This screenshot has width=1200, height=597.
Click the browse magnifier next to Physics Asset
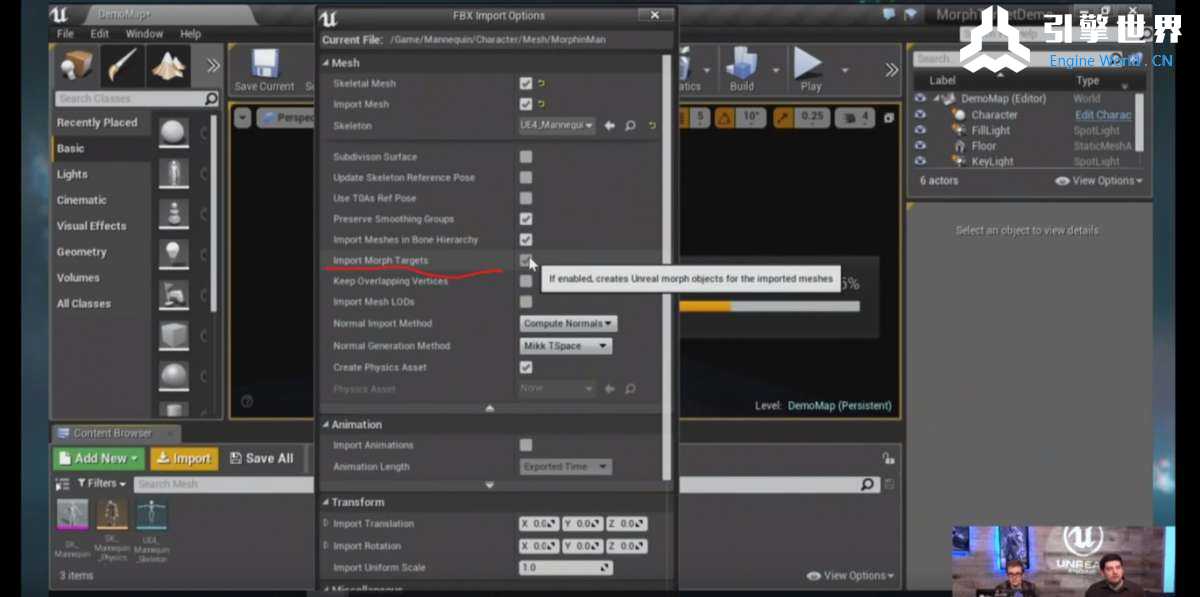[x=630, y=388]
